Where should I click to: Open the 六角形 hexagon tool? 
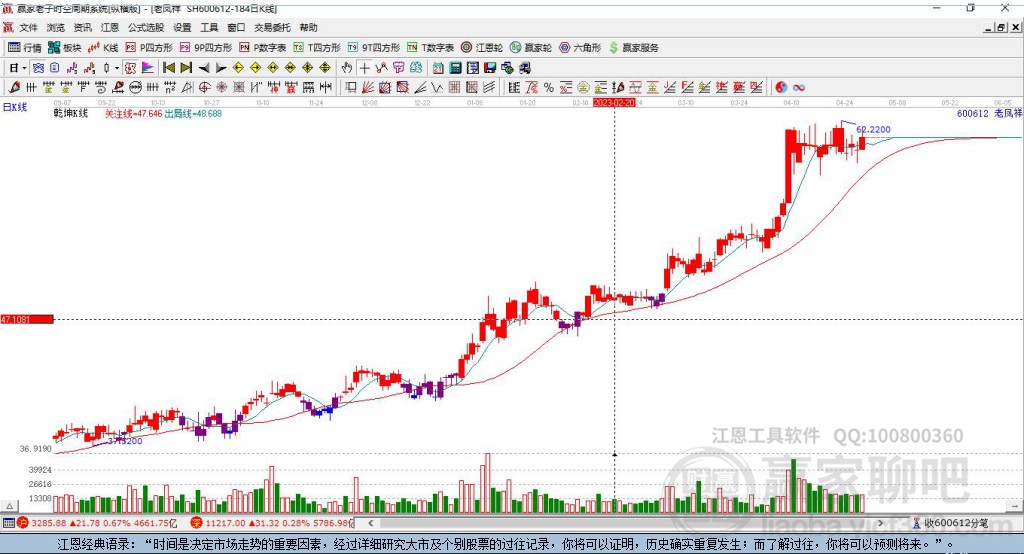tap(580, 48)
